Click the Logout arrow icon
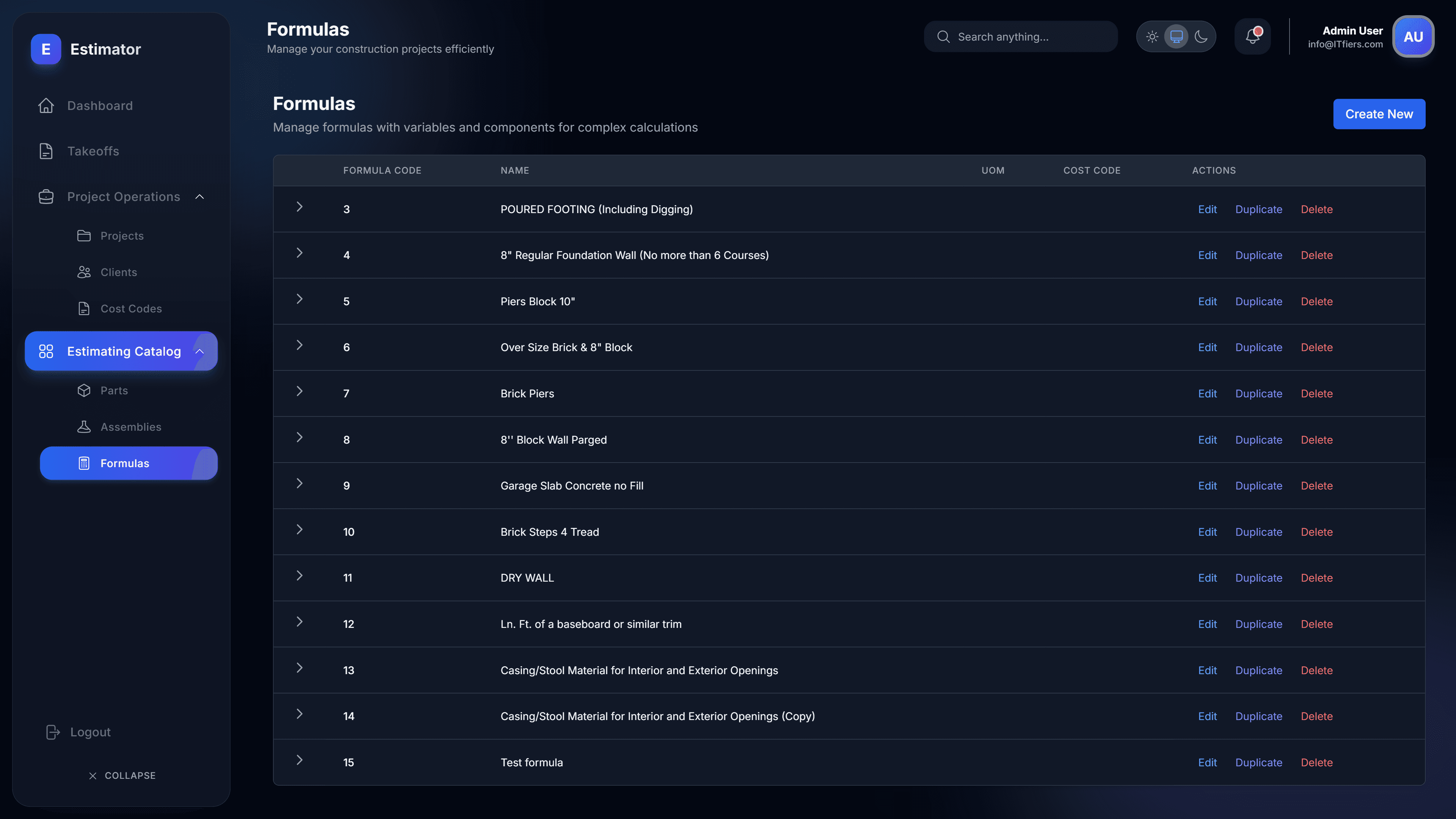 53,732
